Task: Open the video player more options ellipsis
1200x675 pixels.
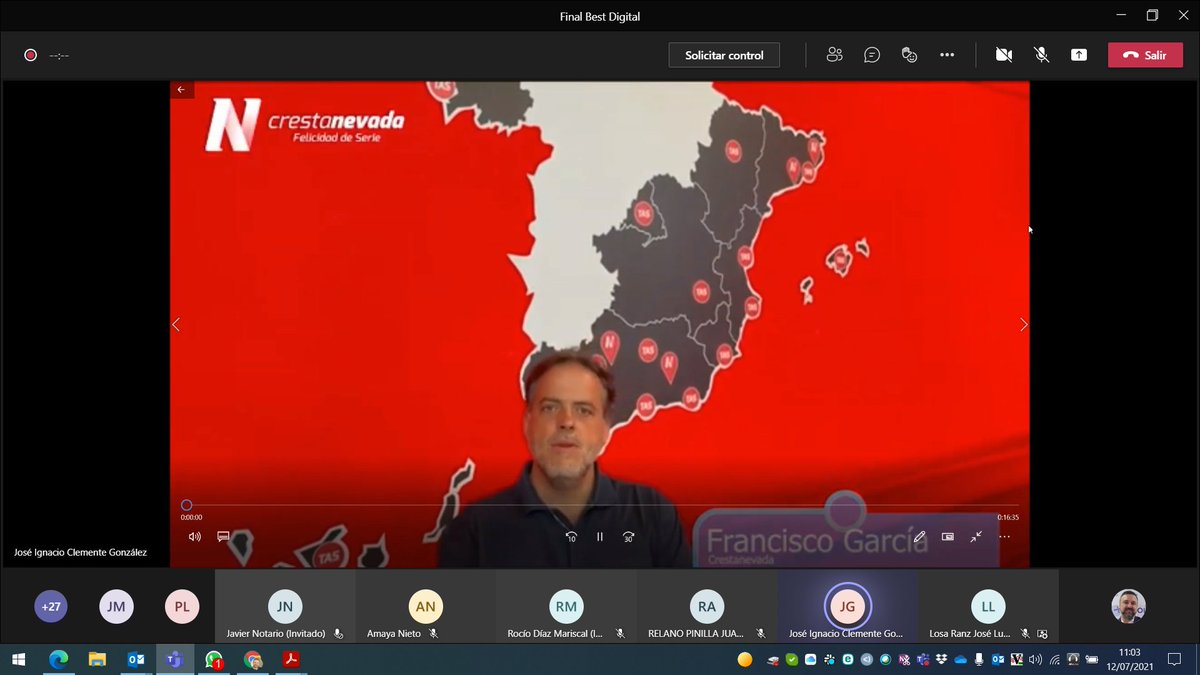Action: tap(1004, 537)
